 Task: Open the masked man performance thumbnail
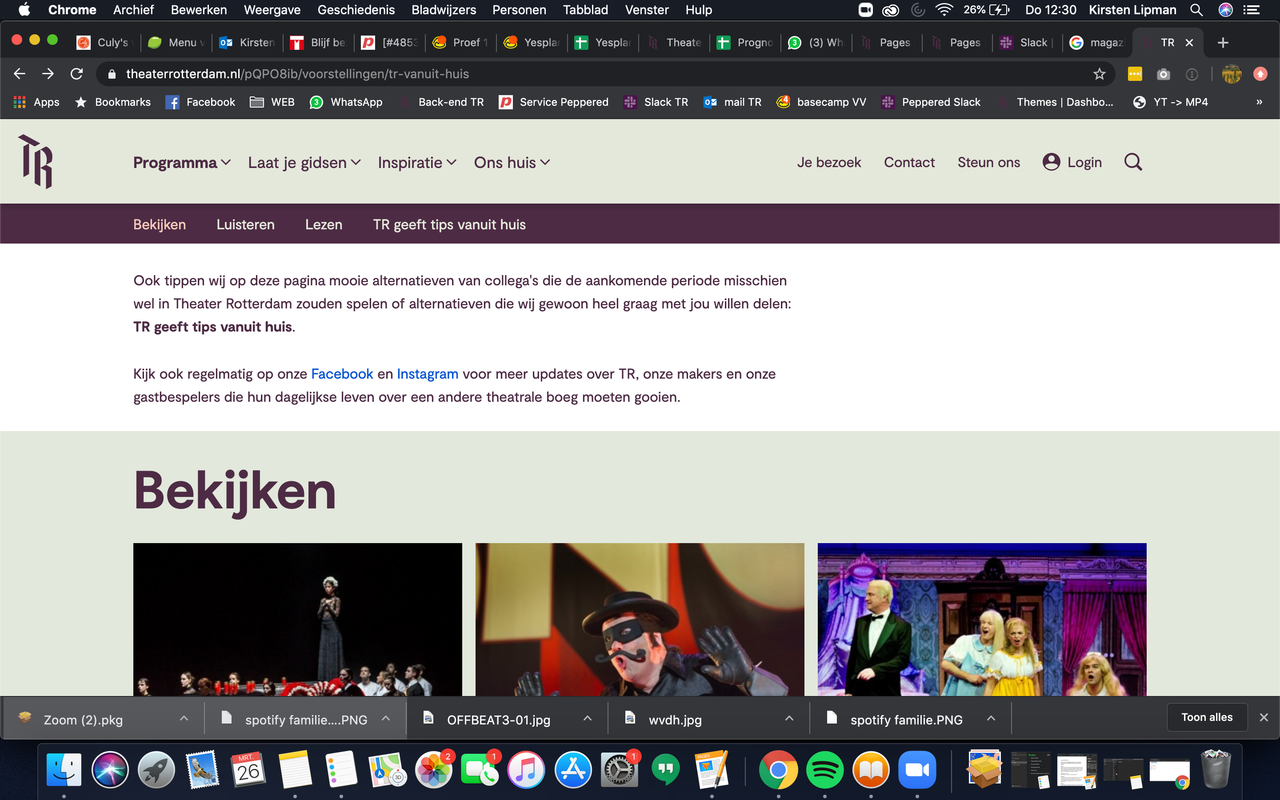(640, 620)
